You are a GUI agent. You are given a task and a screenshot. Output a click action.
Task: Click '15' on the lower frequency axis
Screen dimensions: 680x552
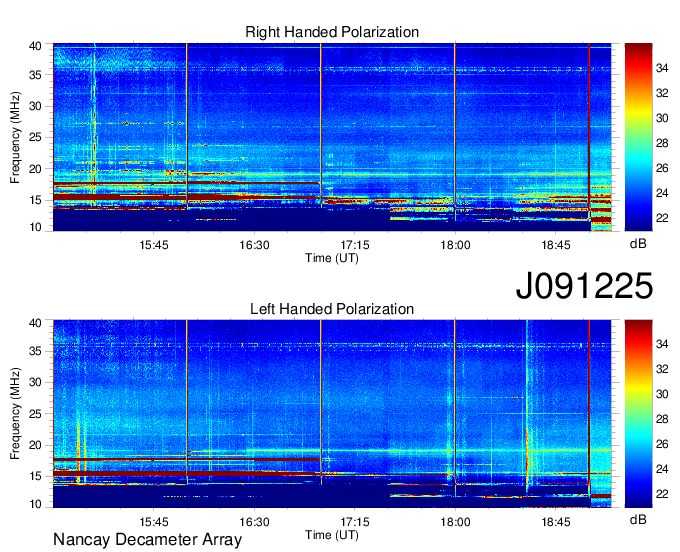point(35,477)
